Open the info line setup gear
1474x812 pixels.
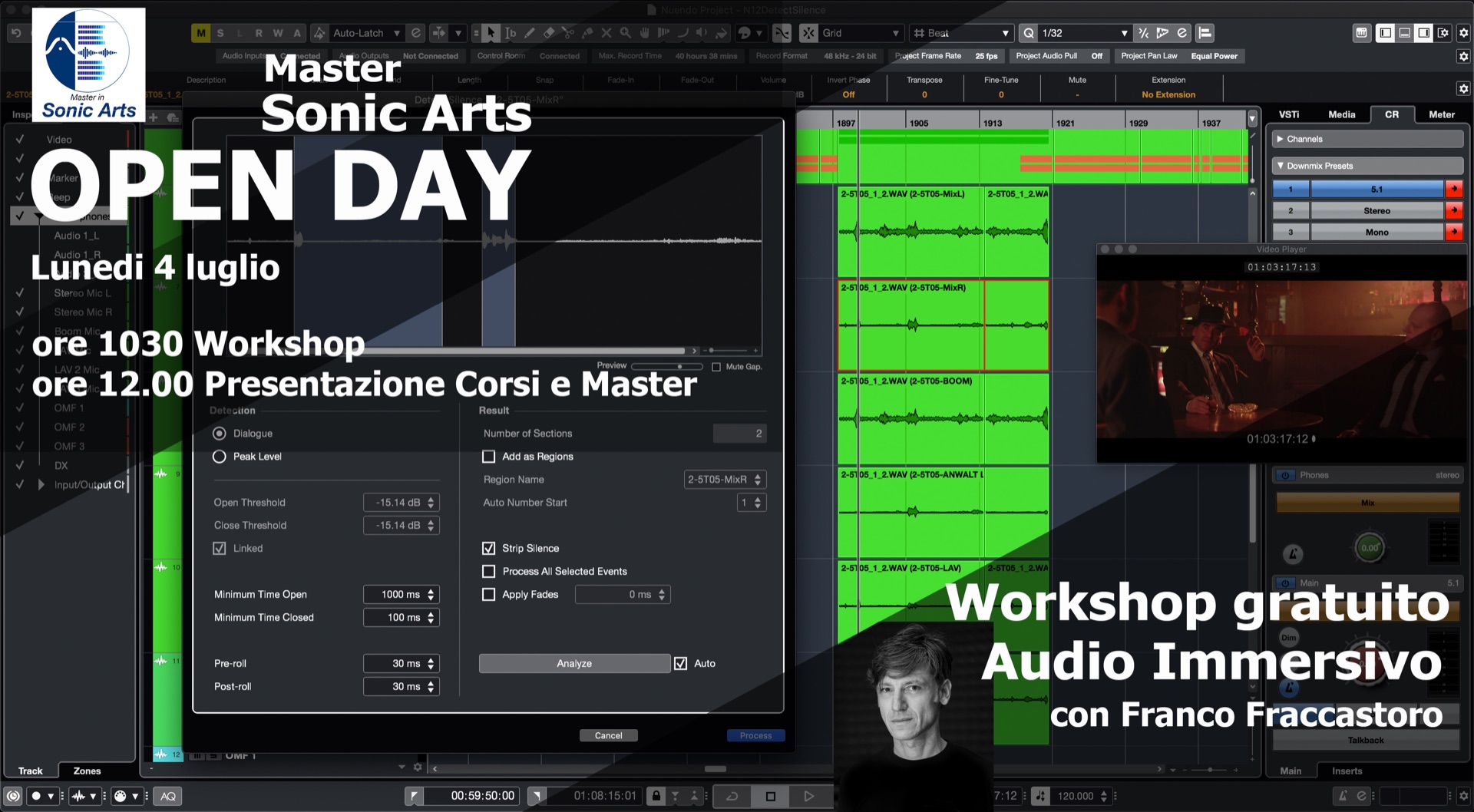[1463, 88]
